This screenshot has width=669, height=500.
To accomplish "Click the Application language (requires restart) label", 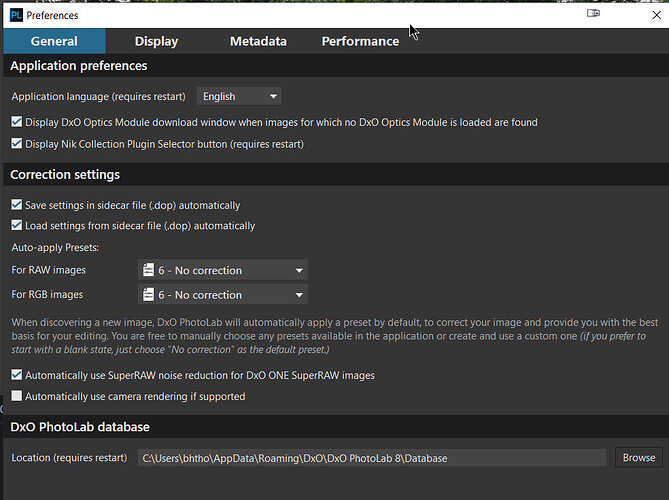I will [99, 96].
